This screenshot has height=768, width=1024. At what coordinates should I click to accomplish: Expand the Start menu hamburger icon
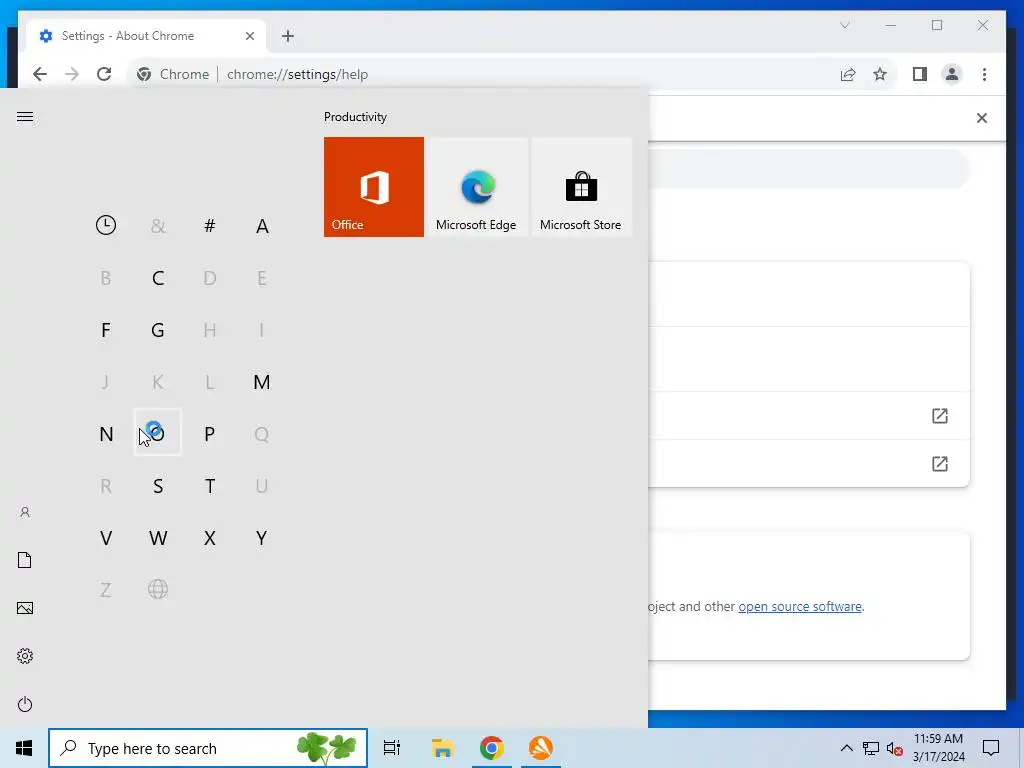(25, 117)
